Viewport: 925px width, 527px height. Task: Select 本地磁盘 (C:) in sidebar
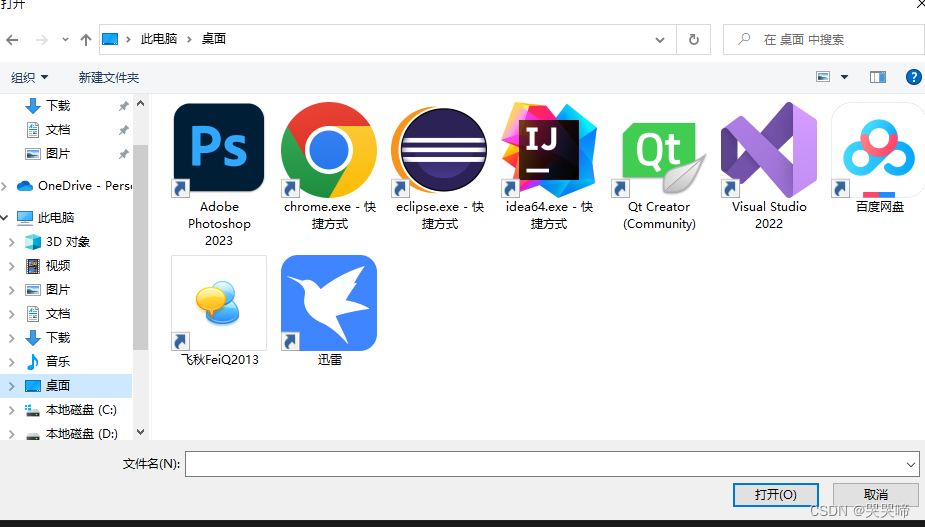pyautogui.click(x=71, y=410)
